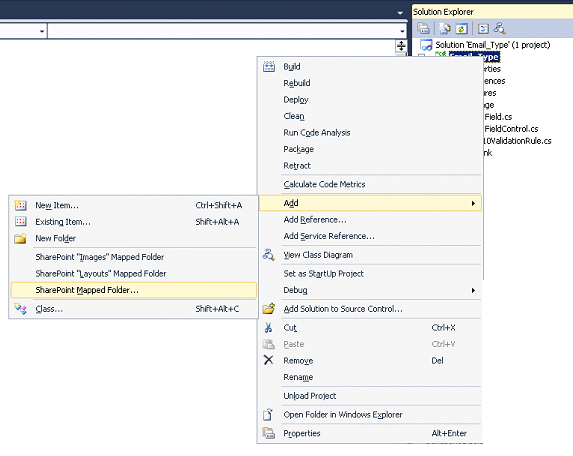
Task: Click the Properties icon in Solution Explorer toolbar
Action: 423,28
